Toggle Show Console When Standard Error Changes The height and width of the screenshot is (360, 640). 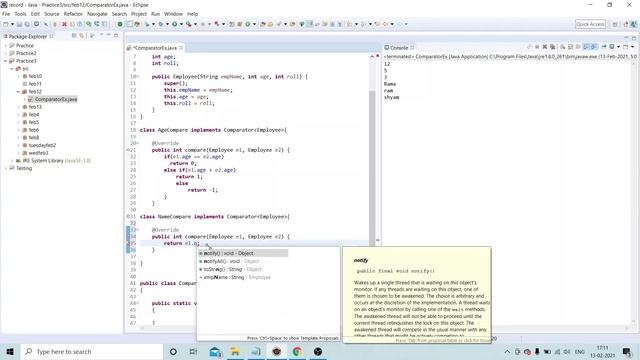[594, 47]
